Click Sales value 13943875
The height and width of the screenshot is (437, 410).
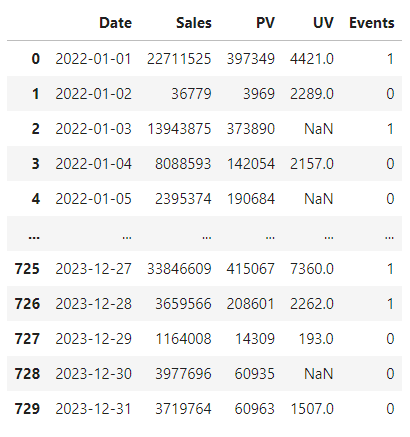pos(179,129)
